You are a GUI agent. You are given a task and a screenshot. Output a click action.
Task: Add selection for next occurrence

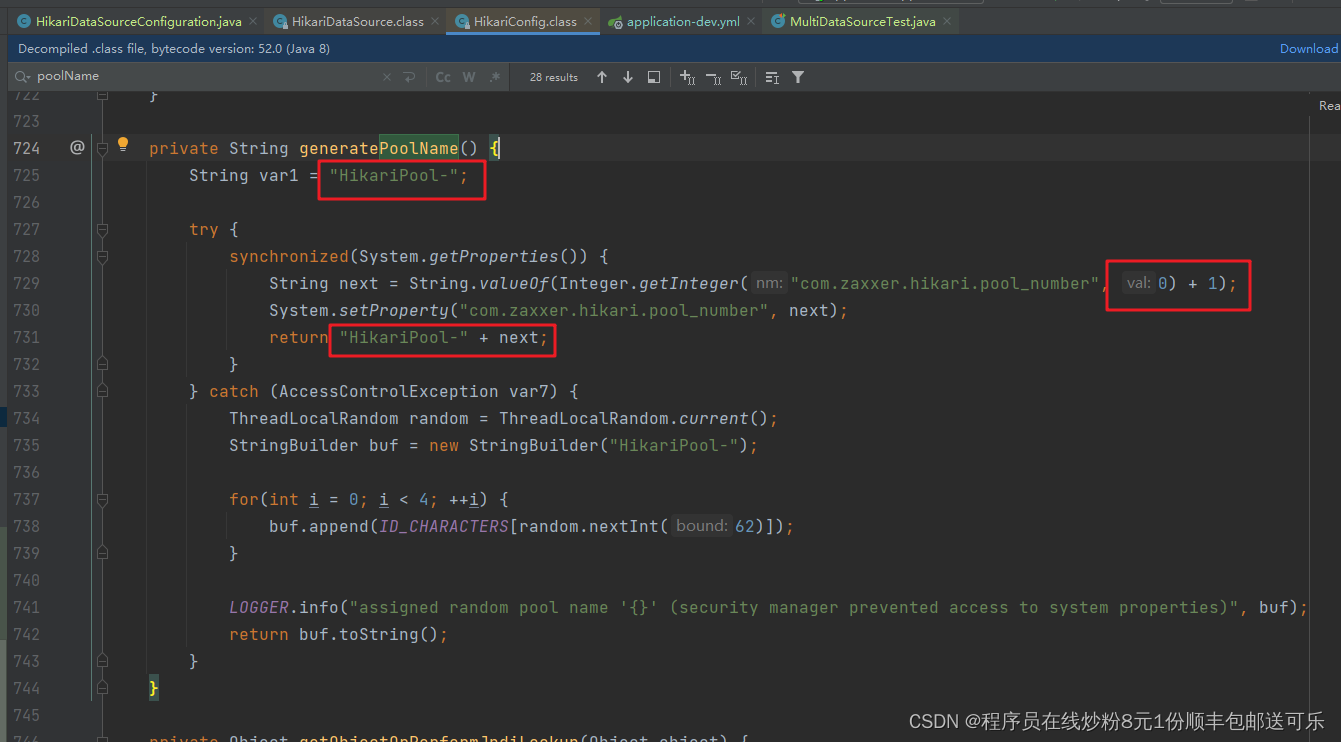coord(687,77)
